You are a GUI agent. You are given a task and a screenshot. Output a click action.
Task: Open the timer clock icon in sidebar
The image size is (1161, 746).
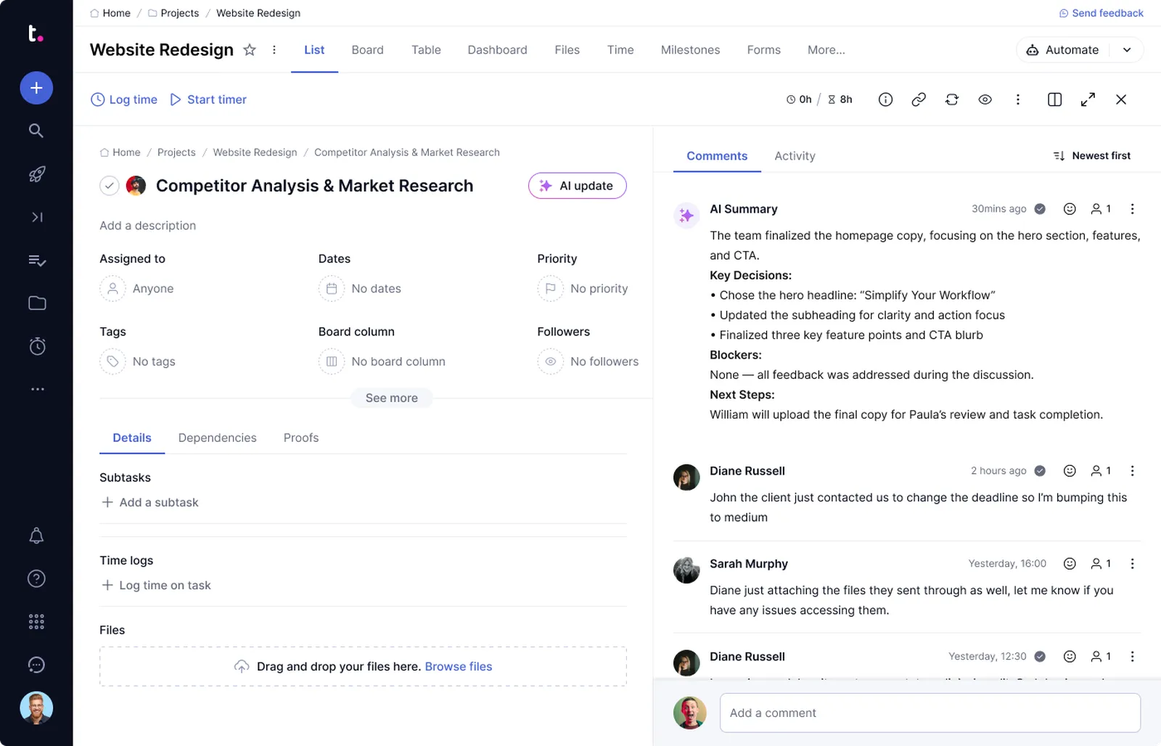(37, 346)
